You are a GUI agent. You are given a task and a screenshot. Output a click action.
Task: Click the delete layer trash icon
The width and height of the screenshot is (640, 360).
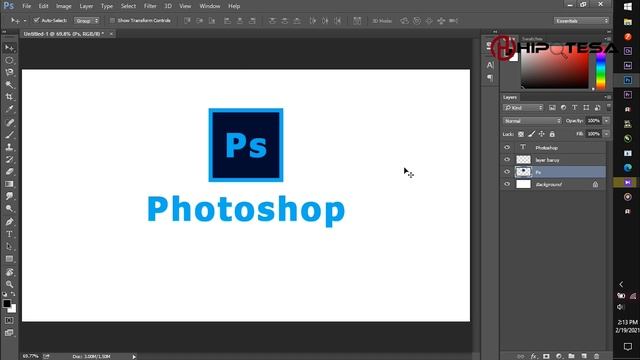tap(596, 356)
